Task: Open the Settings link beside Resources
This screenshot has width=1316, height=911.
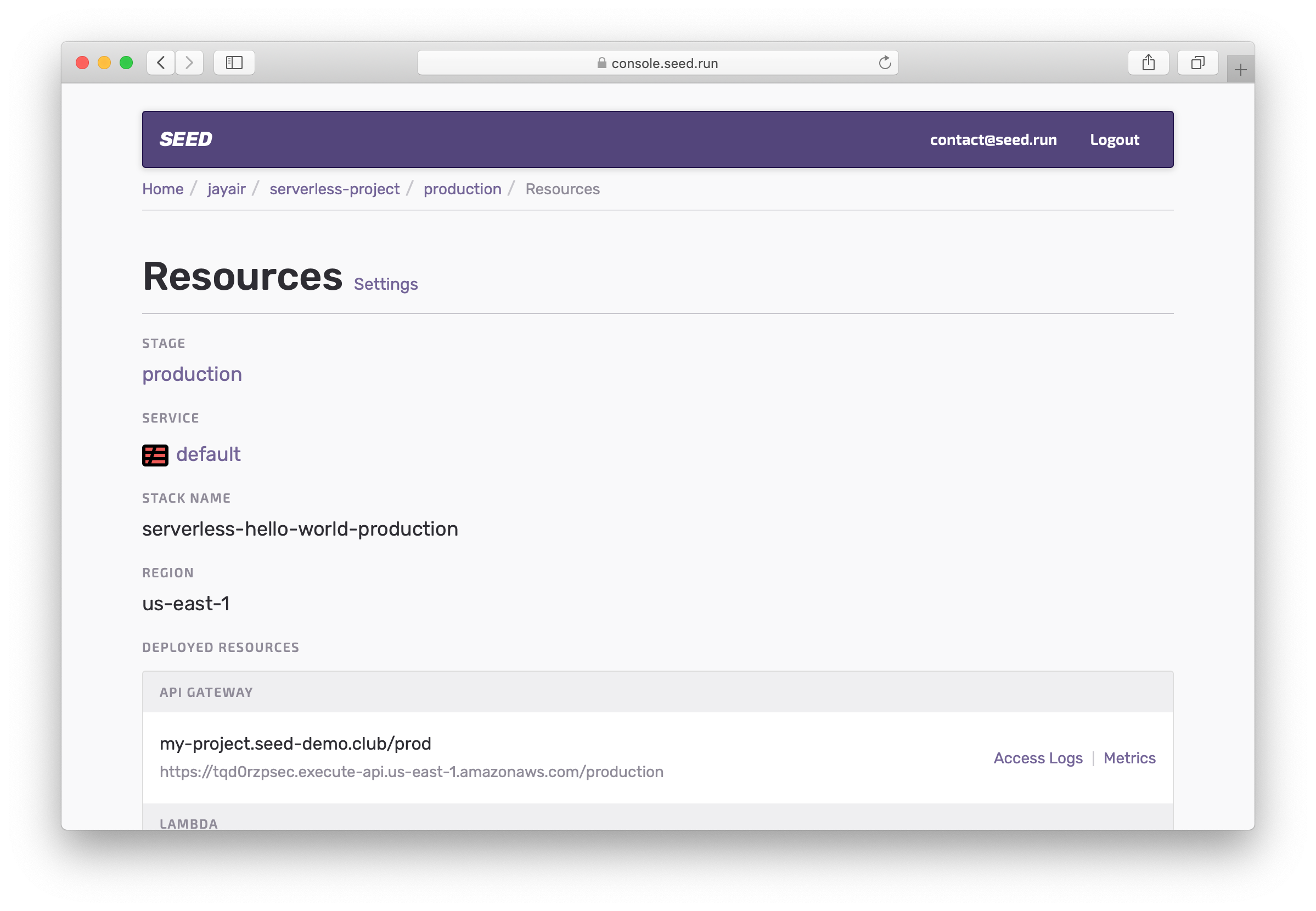Action: coord(386,284)
